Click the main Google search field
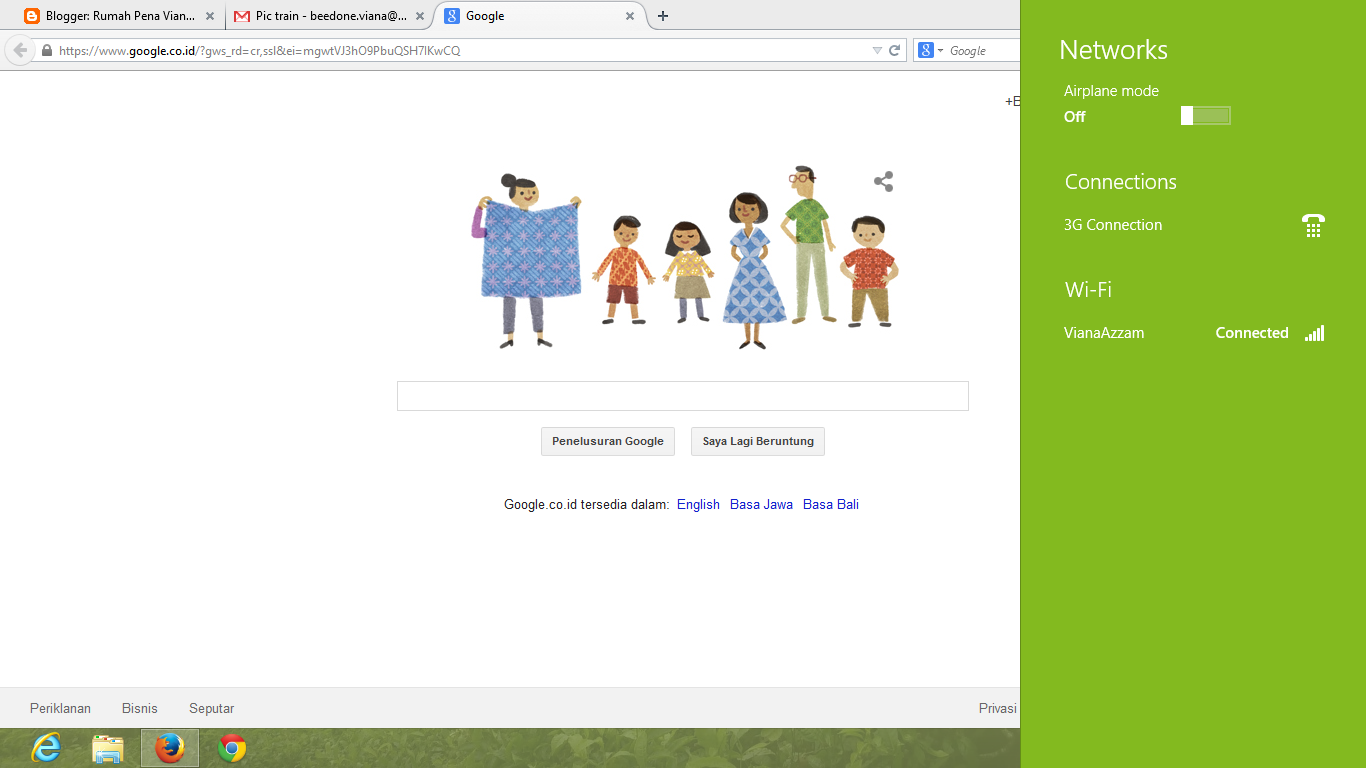1366x768 pixels. pyautogui.click(x=683, y=396)
